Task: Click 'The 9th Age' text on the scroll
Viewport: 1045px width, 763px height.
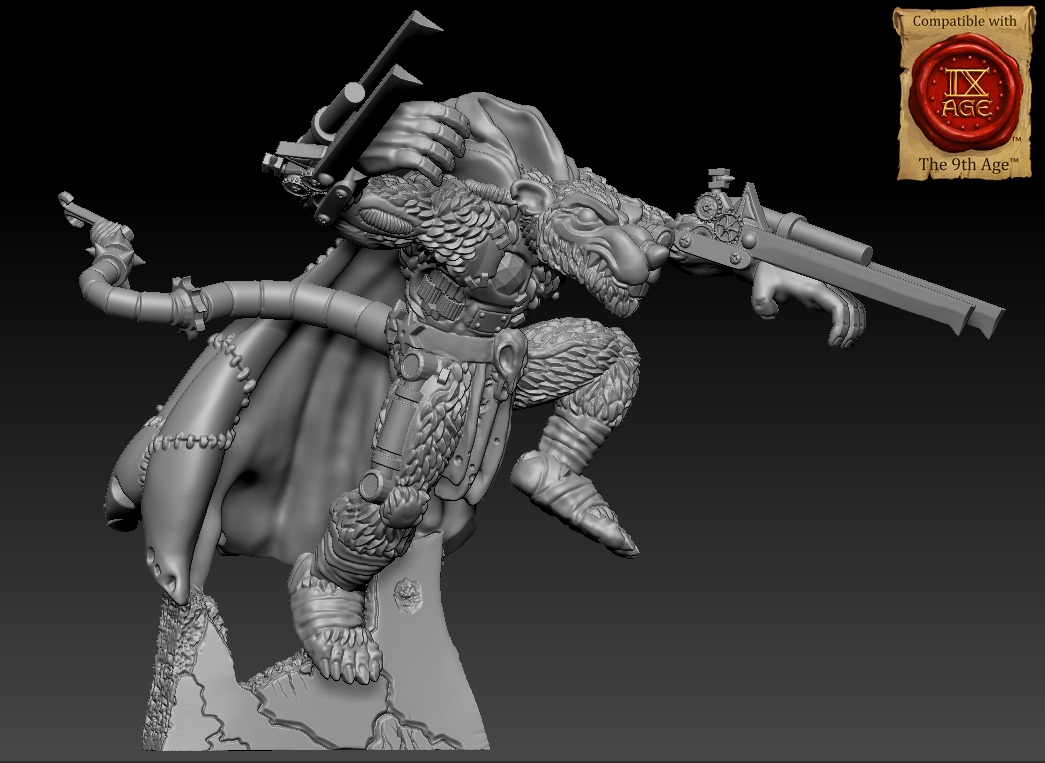Action: point(968,164)
